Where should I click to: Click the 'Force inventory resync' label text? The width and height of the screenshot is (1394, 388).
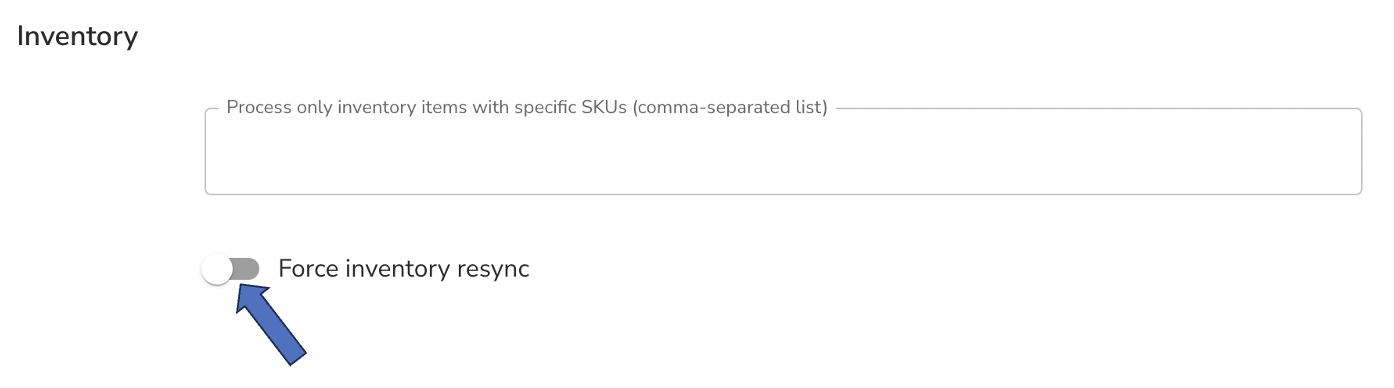click(x=403, y=269)
